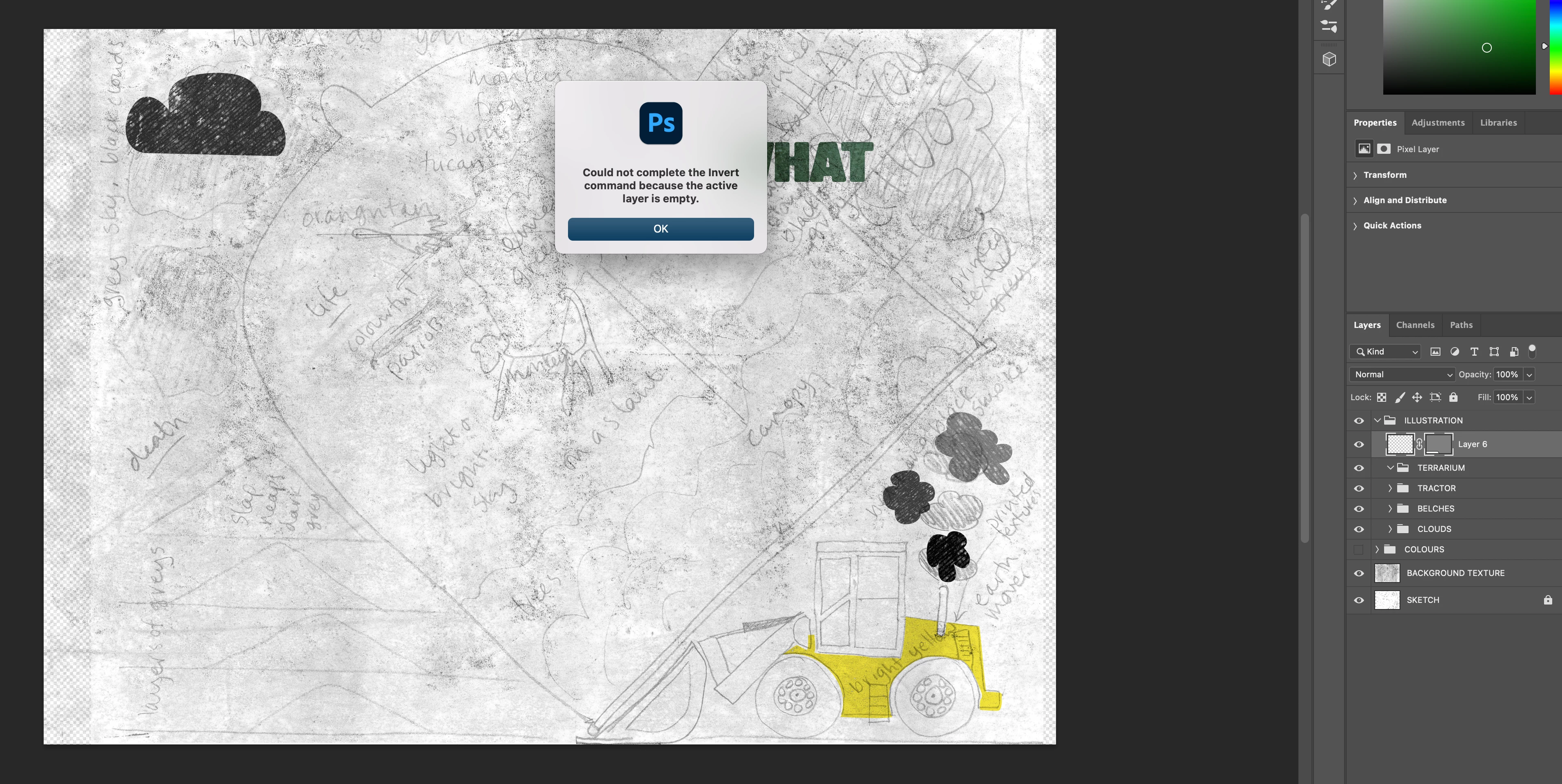Image resolution: width=1562 pixels, height=784 pixels.
Task: Click the lock all padlock icon
Action: point(1453,397)
